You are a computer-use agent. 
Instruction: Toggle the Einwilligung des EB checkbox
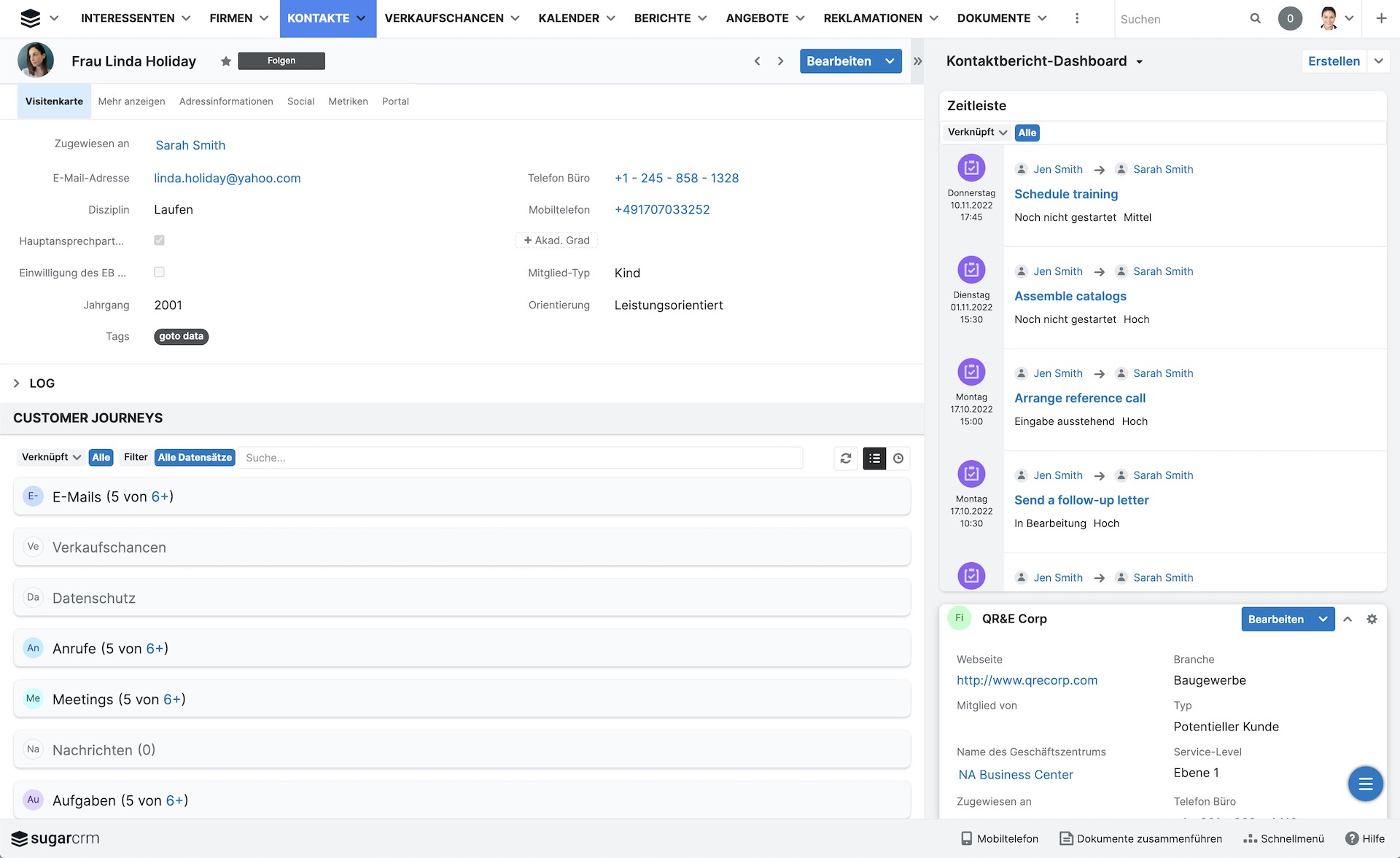159,273
